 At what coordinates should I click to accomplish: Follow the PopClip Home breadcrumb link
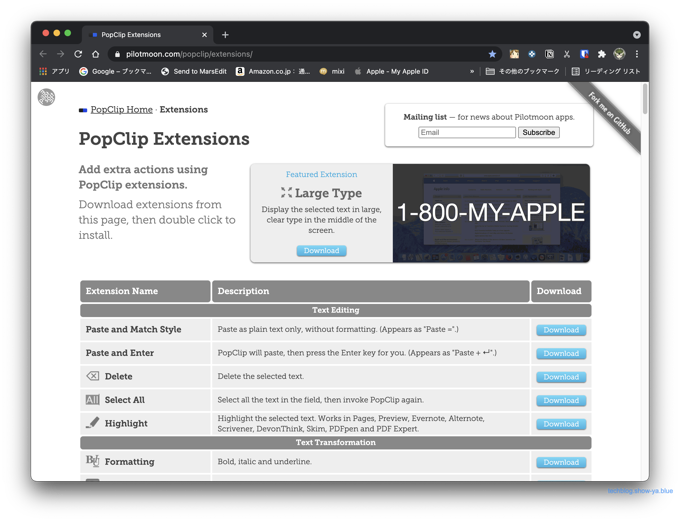pyautogui.click(x=121, y=109)
